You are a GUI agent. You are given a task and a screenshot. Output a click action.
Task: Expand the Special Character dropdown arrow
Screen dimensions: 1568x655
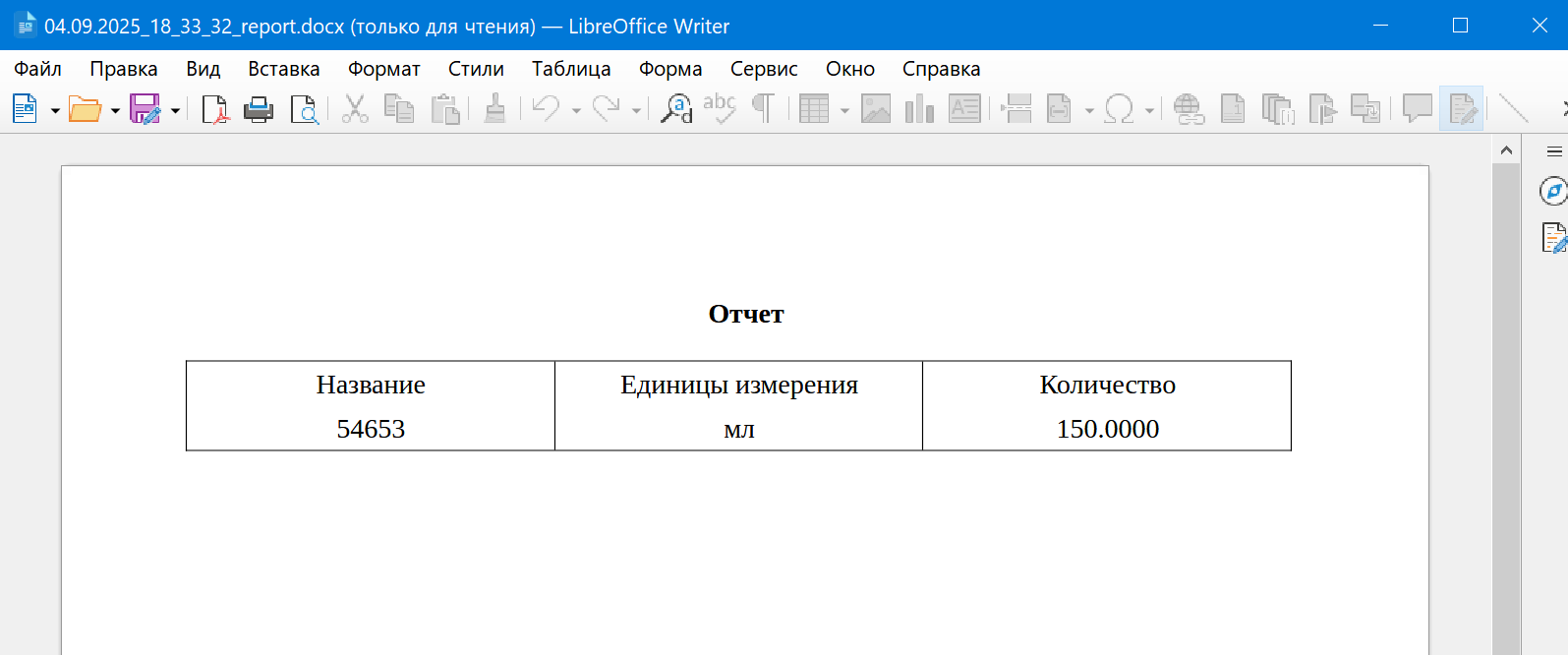click(1149, 110)
